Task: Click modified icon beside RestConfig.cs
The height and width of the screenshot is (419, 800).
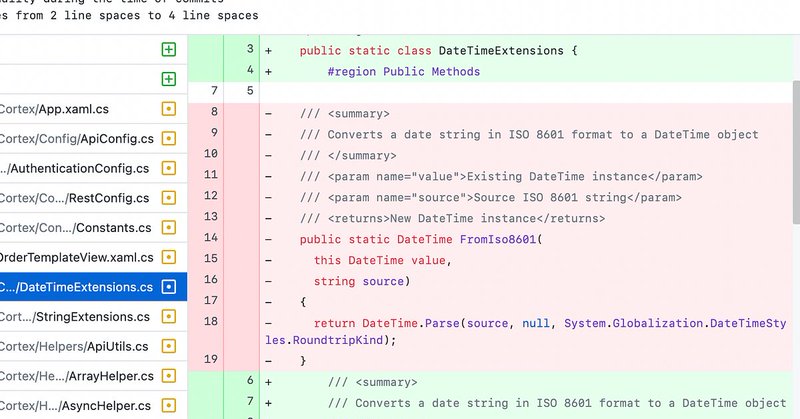Action: [169, 198]
